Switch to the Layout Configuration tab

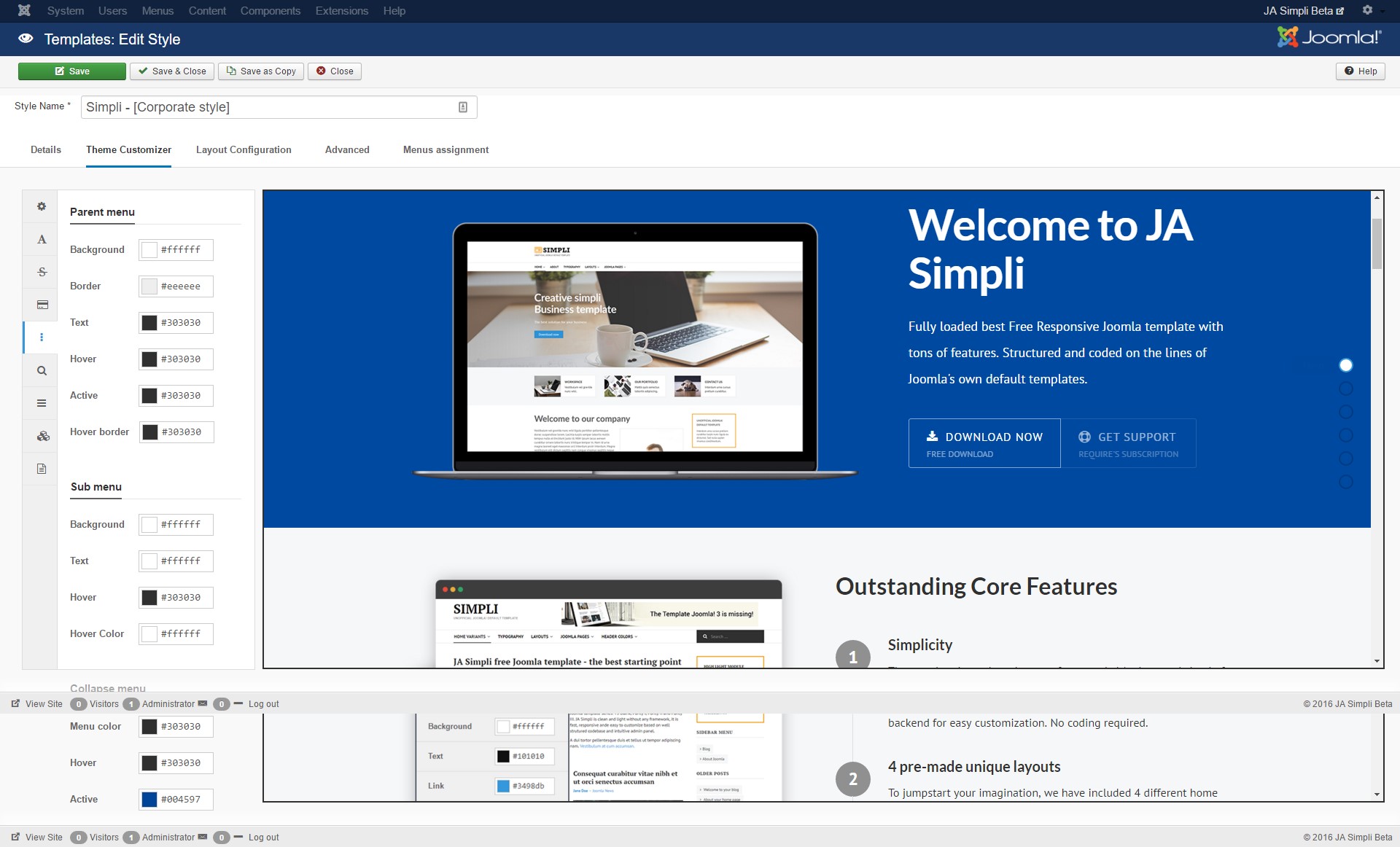tap(244, 149)
